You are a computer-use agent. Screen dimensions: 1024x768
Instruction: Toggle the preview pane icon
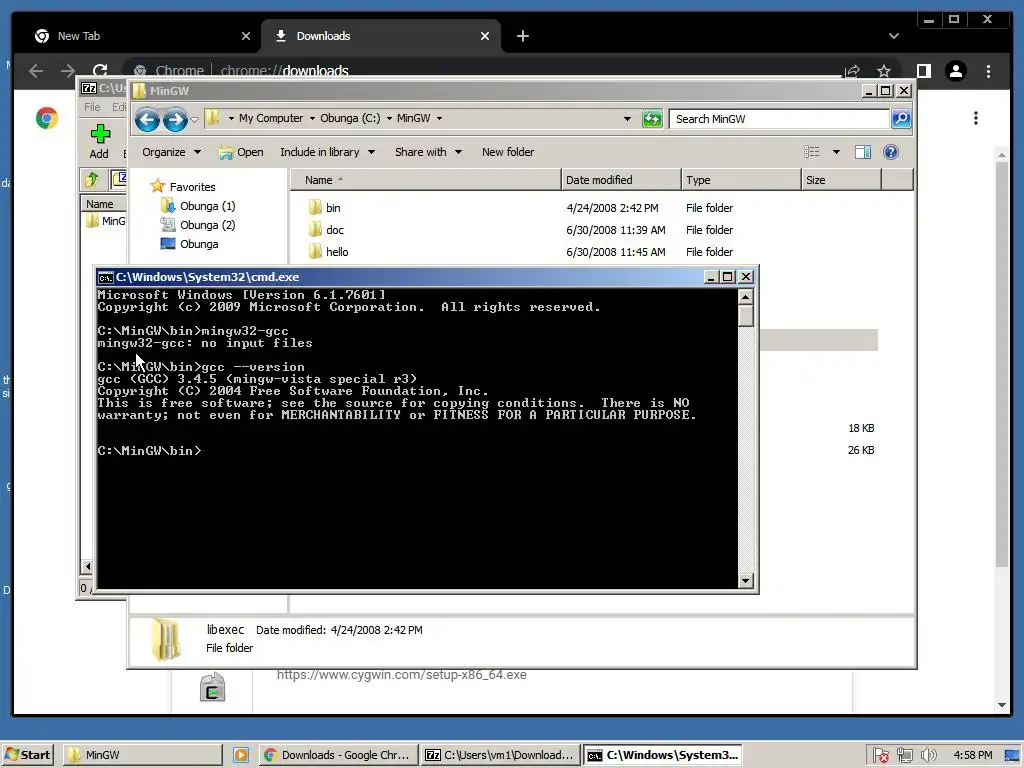(x=863, y=152)
